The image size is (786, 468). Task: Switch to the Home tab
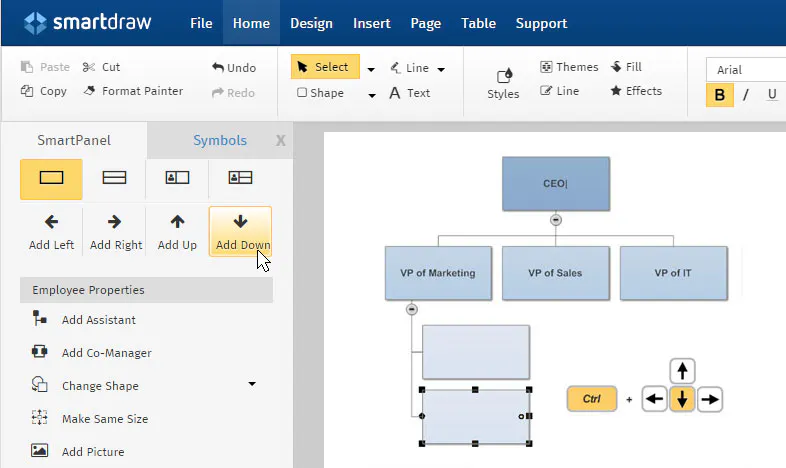[x=251, y=23]
